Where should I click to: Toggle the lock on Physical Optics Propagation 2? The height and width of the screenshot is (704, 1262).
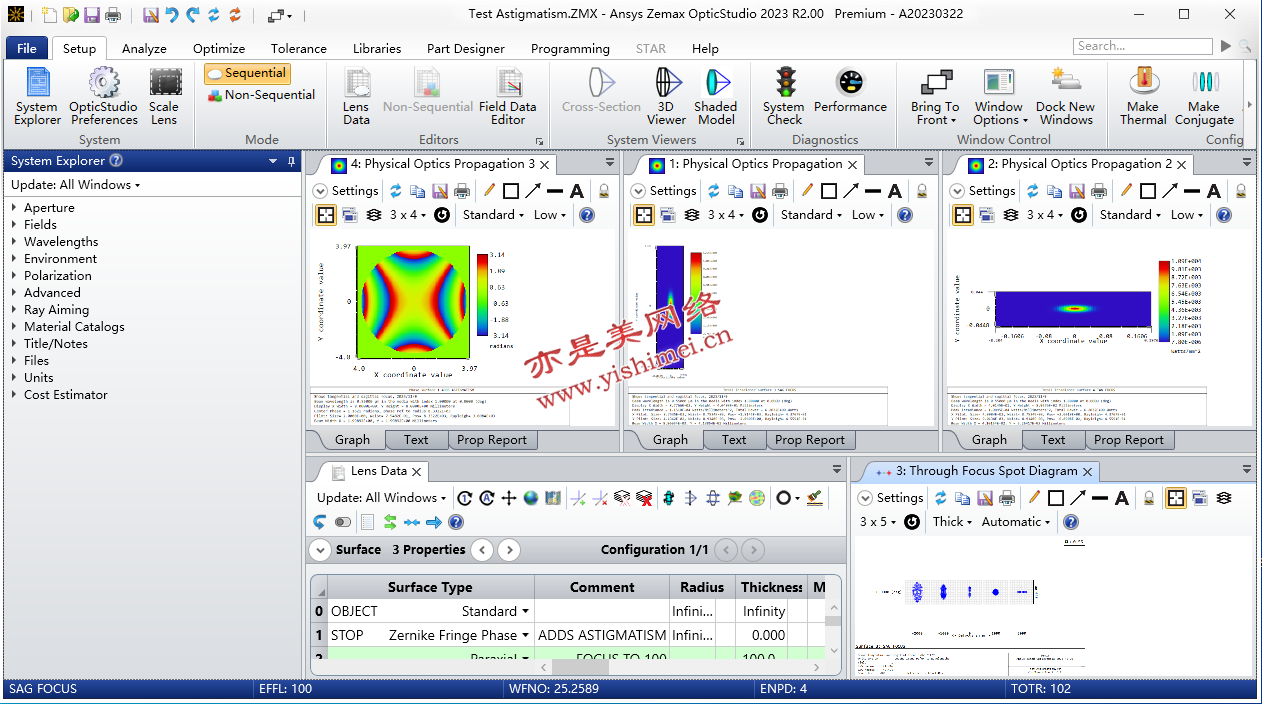coord(1241,191)
